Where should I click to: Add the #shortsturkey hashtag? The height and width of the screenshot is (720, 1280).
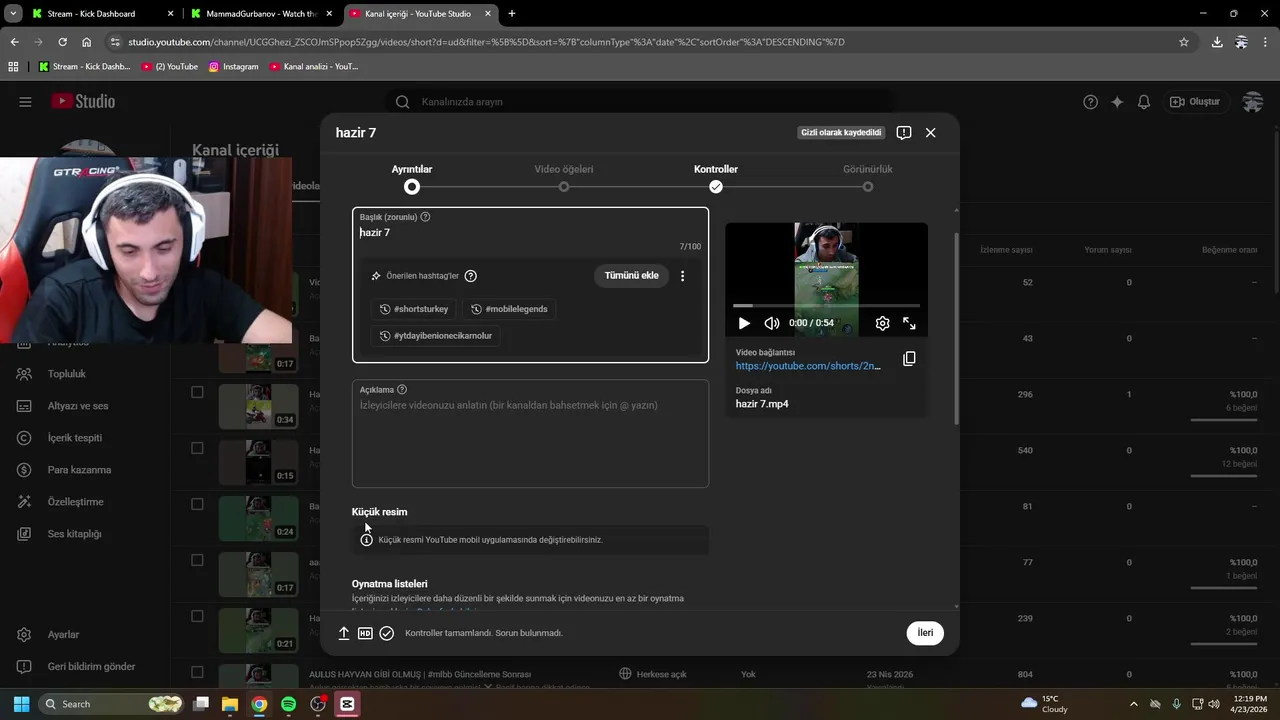[x=415, y=309]
